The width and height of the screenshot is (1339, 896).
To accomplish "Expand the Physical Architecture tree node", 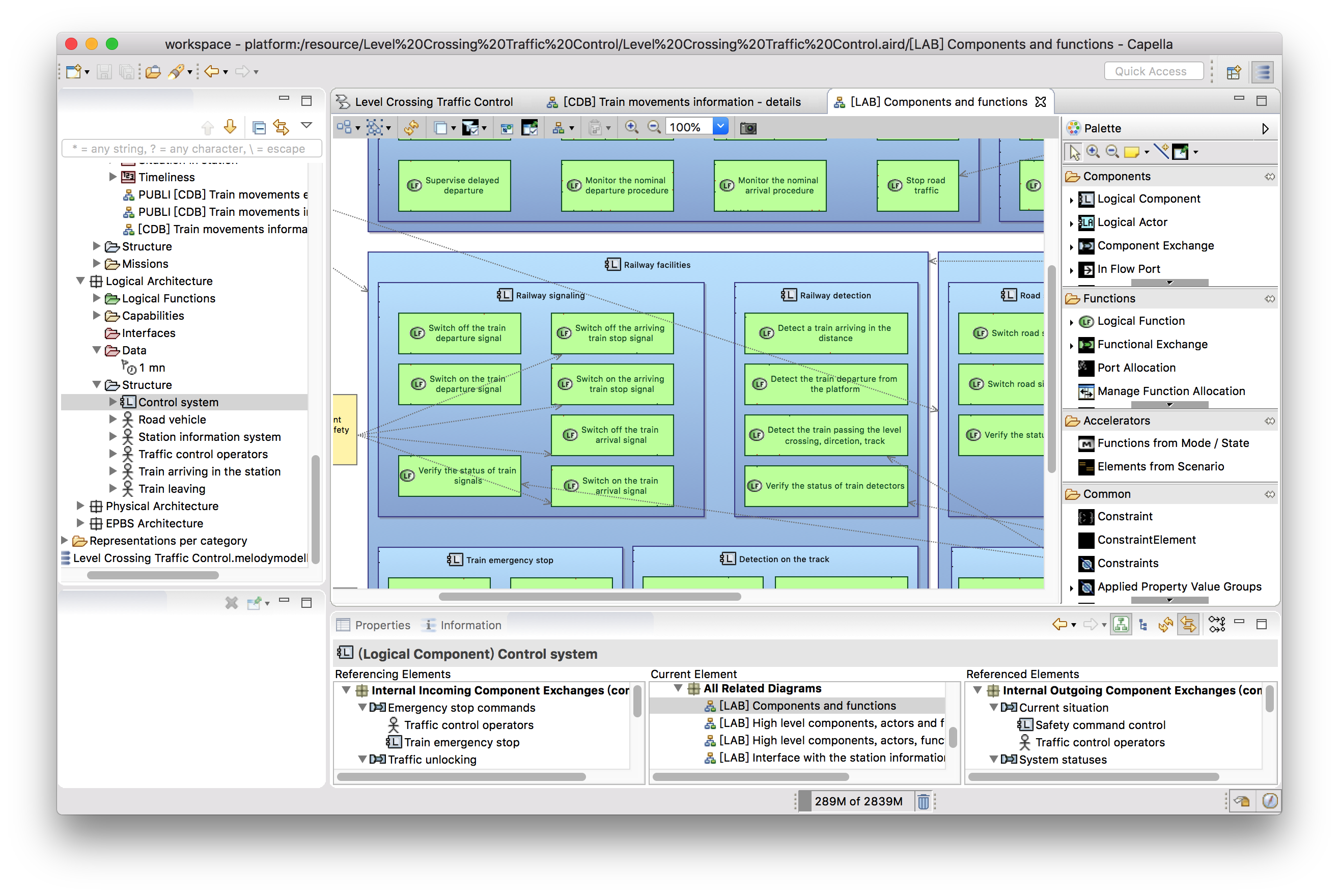I will (x=80, y=506).
